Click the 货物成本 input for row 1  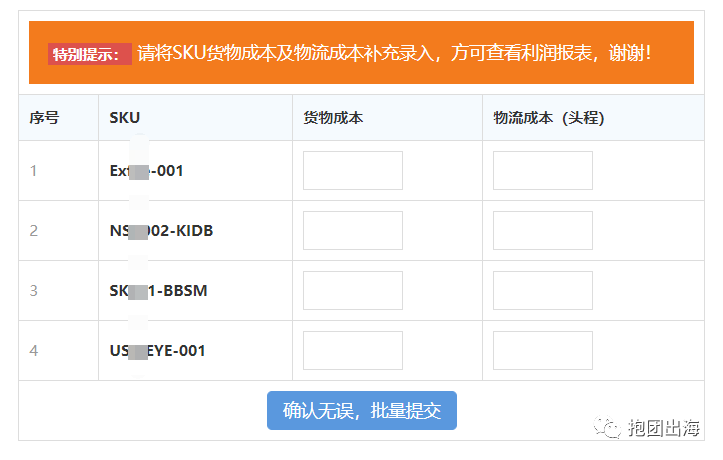tap(352, 170)
